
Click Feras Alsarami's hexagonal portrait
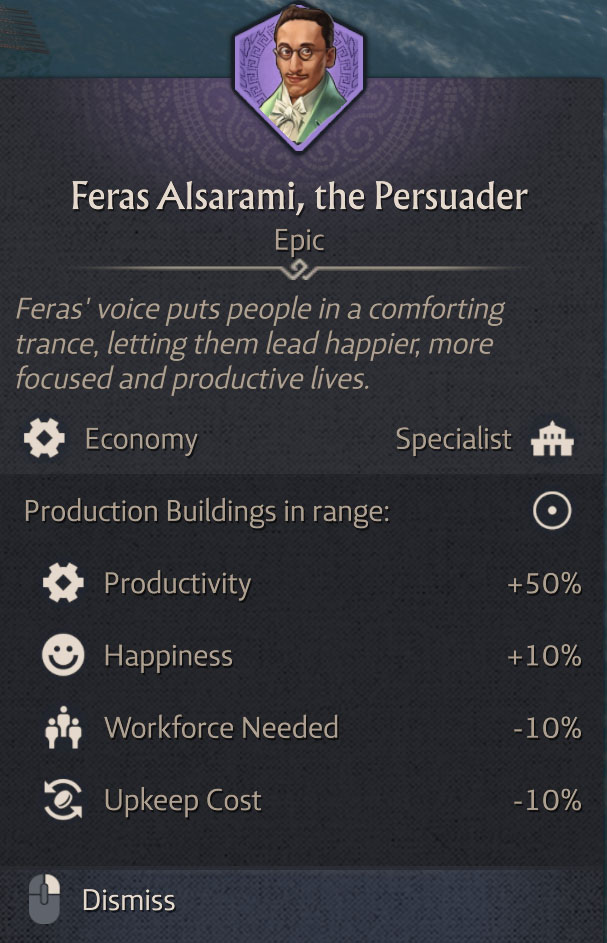point(299,79)
